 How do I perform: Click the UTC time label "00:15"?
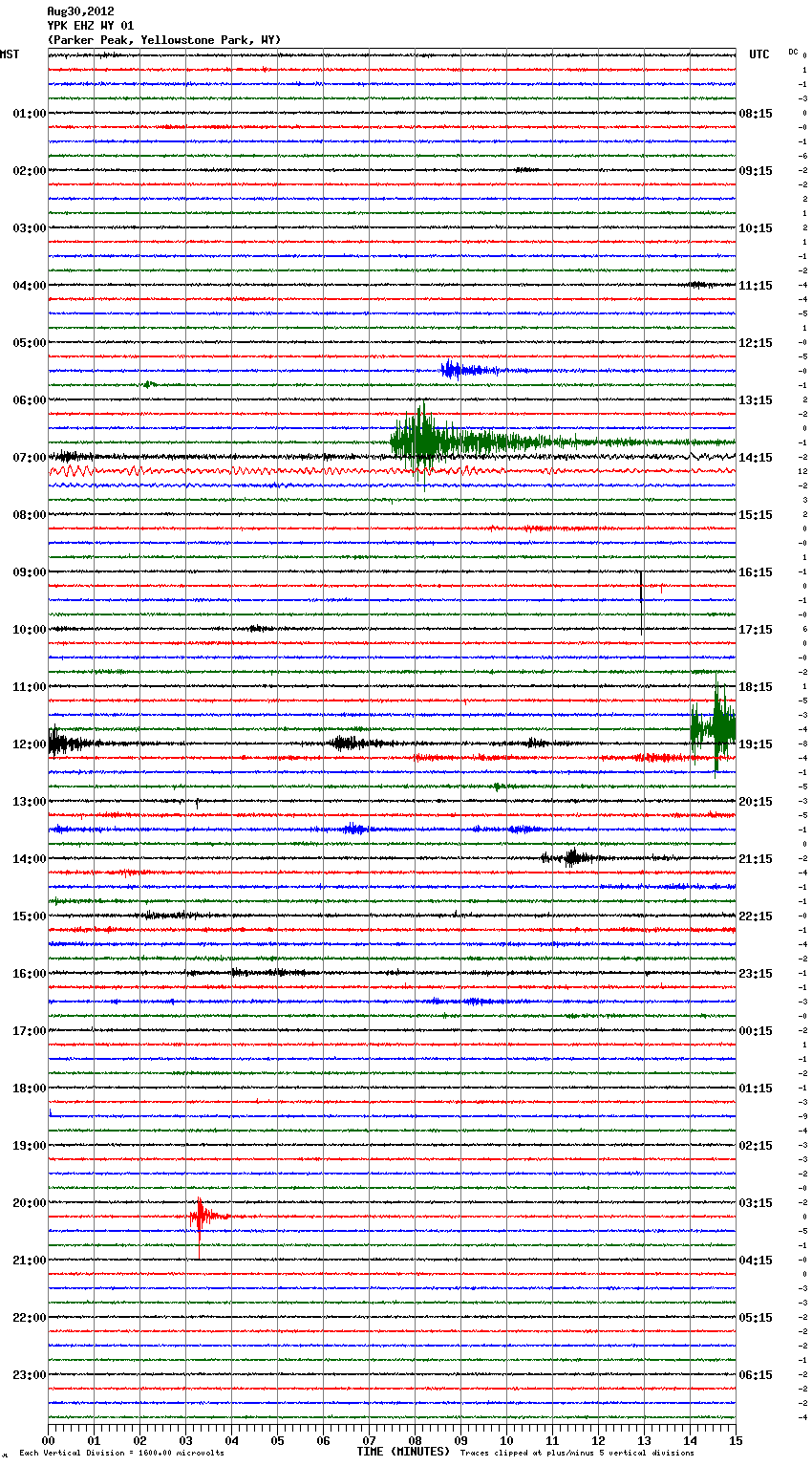[756, 1031]
